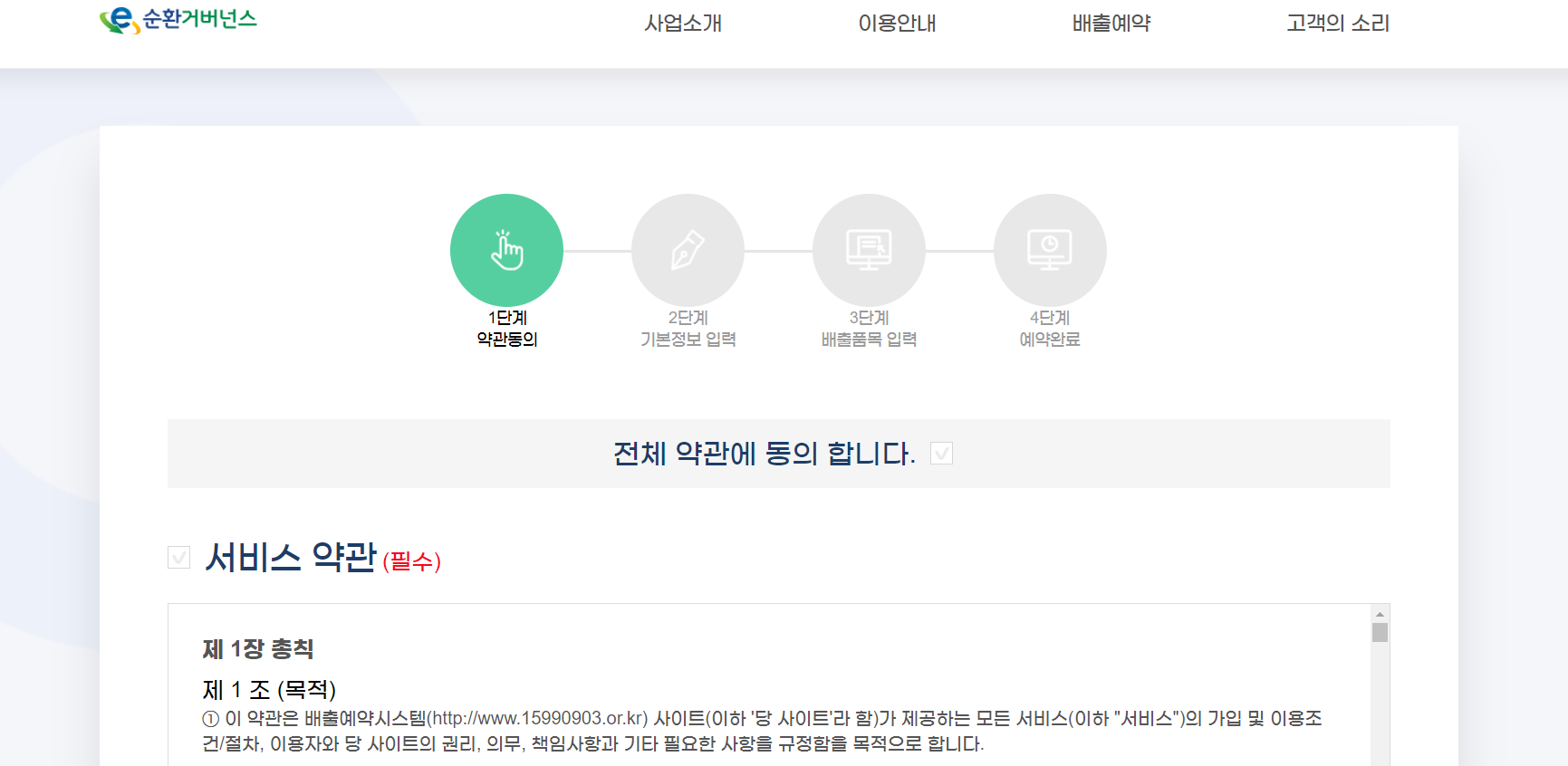The width and height of the screenshot is (1568, 766).
Task: Open the 배출예약 menu
Action: pyautogui.click(x=1111, y=24)
